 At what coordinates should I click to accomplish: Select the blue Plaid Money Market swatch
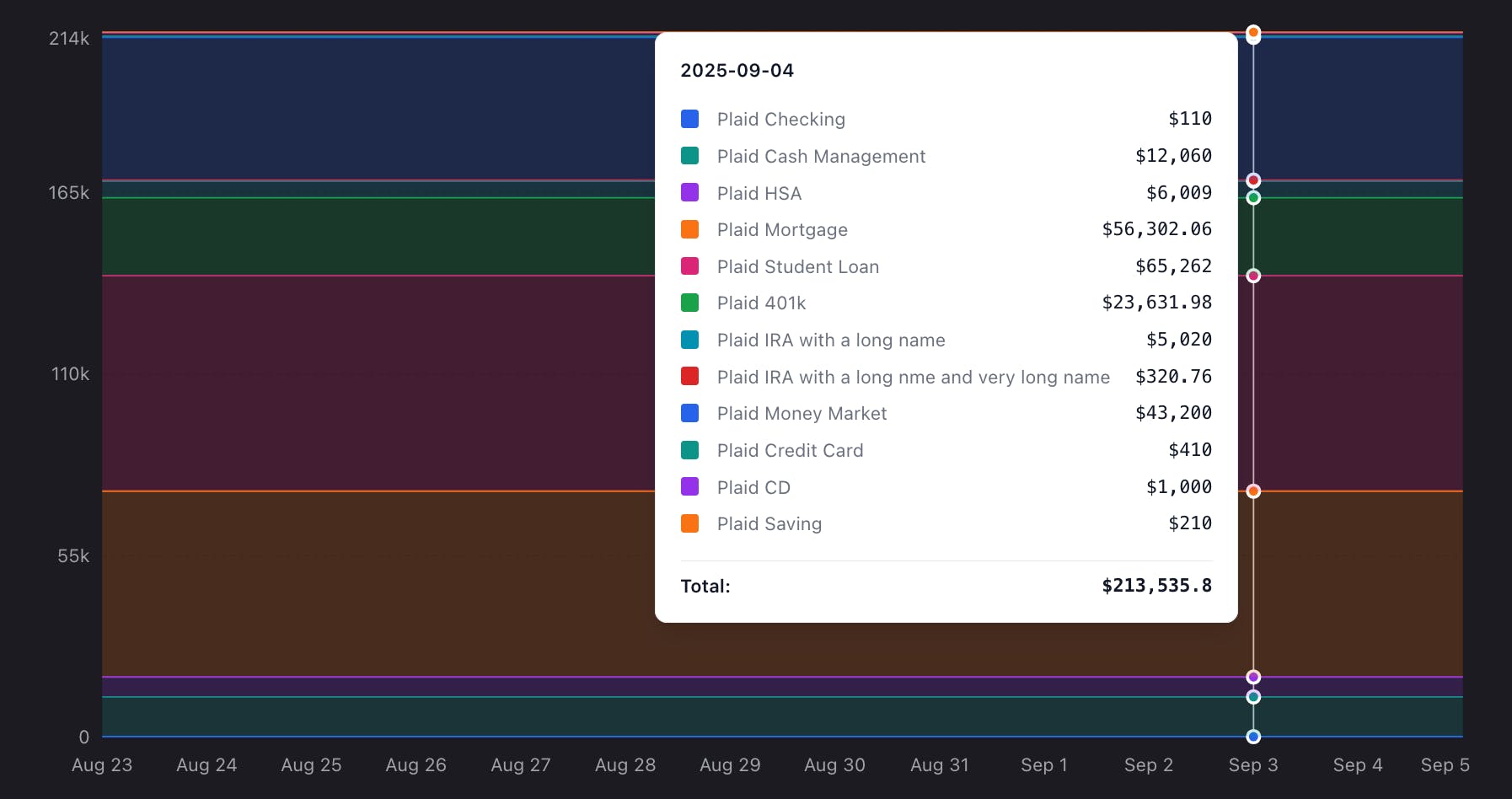point(689,413)
